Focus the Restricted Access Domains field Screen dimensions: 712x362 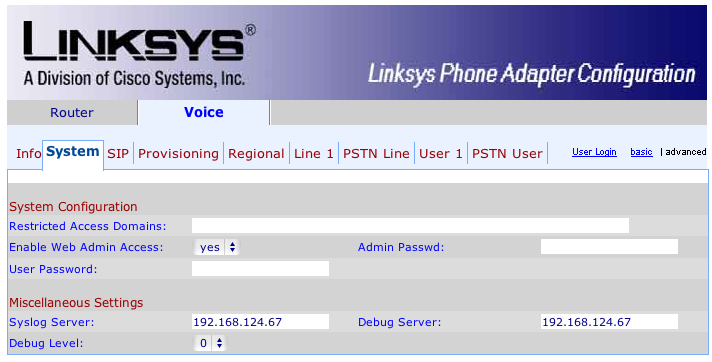(410, 225)
